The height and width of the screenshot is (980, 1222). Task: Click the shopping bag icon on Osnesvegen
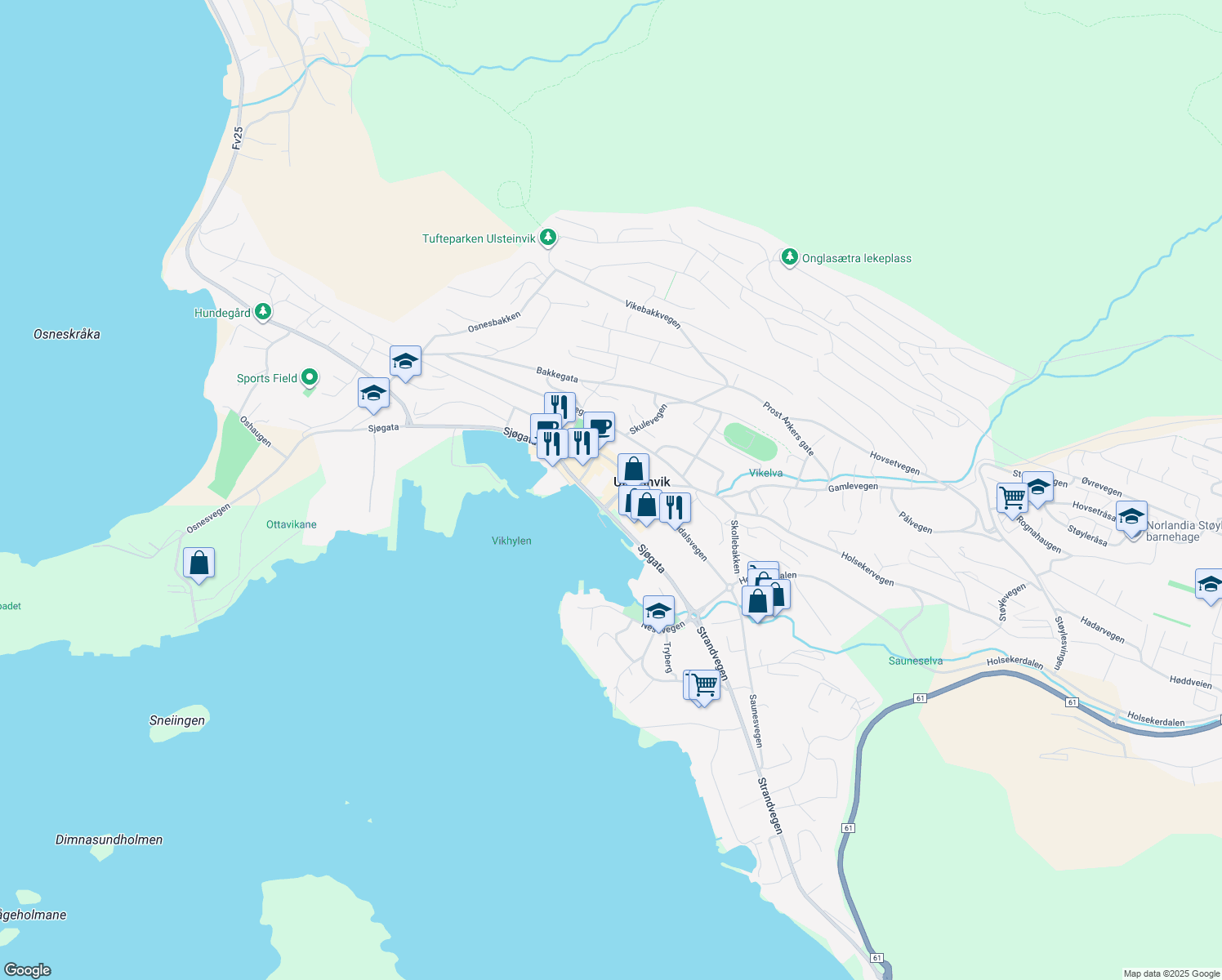(198, 563)
